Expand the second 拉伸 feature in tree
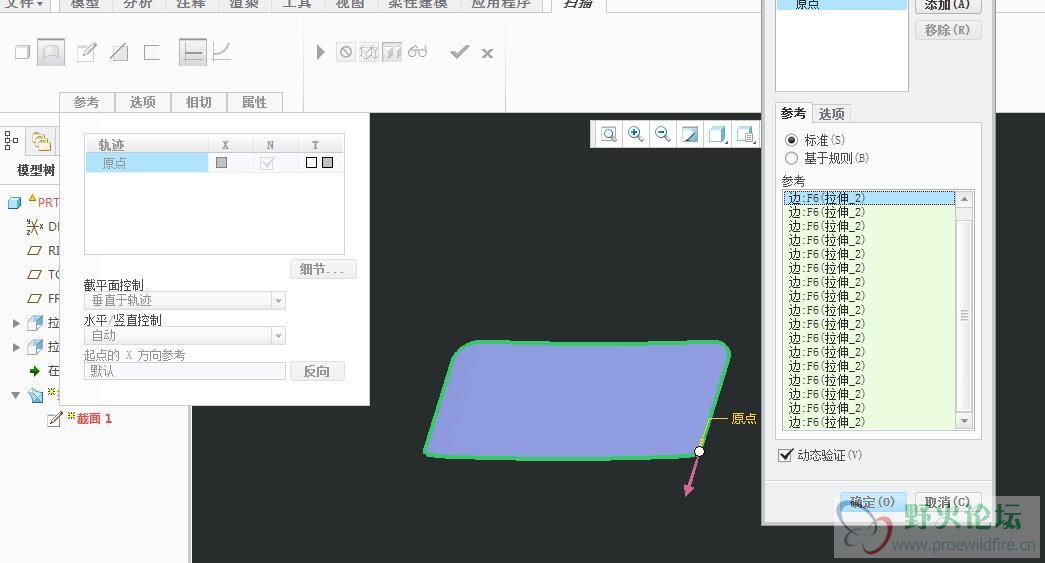 (17, 347)
